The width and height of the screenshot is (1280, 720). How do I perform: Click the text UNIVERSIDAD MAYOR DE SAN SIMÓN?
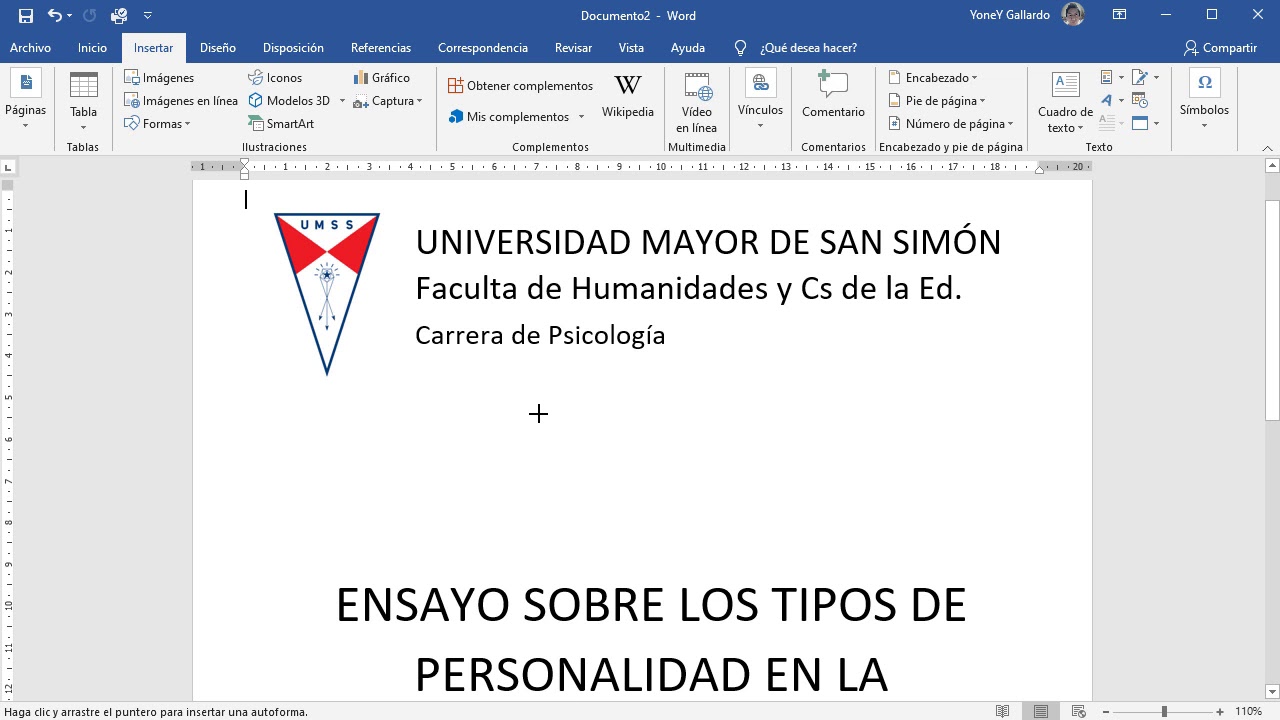(x=708, y=242)
